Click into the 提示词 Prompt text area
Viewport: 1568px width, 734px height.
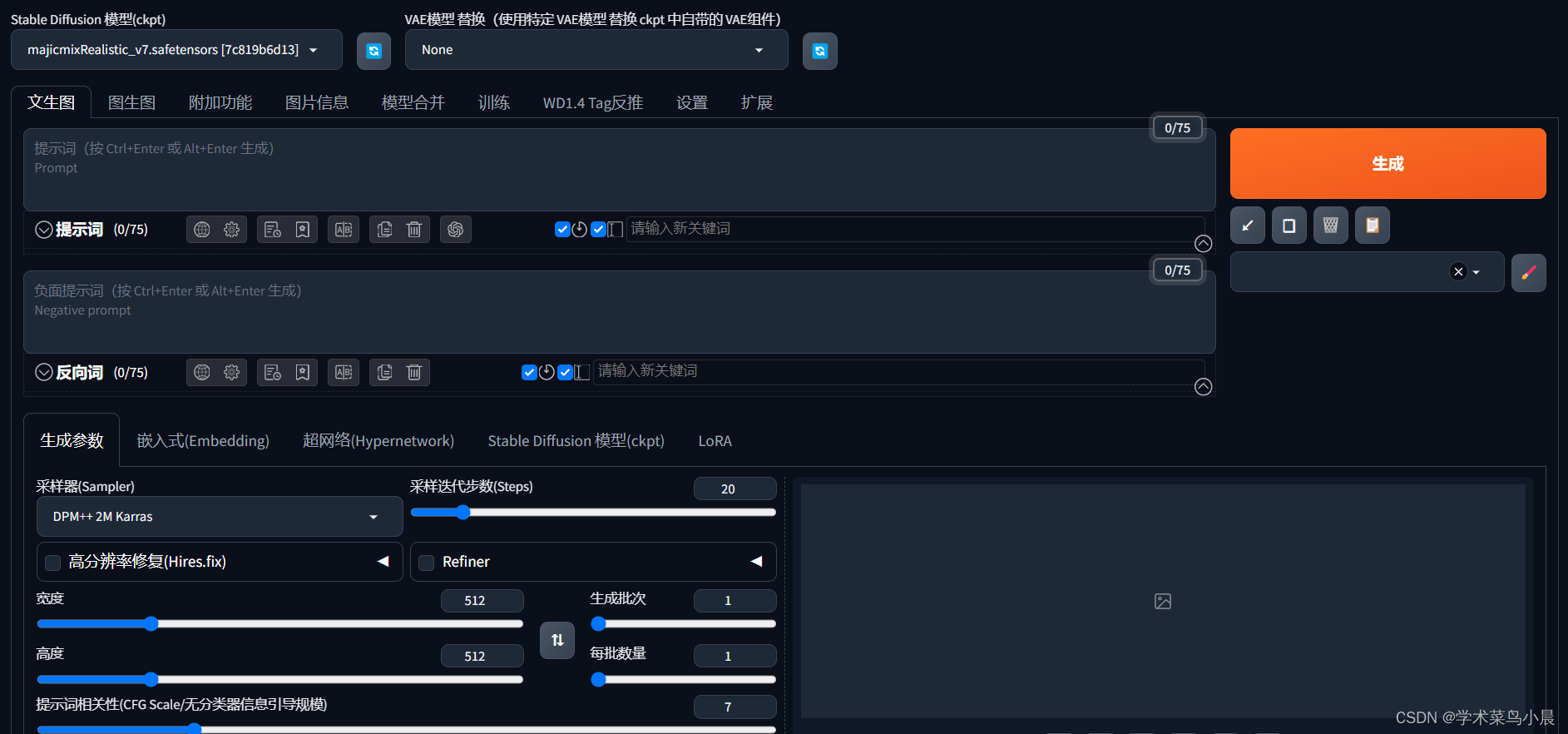click(x=620, y=170)
